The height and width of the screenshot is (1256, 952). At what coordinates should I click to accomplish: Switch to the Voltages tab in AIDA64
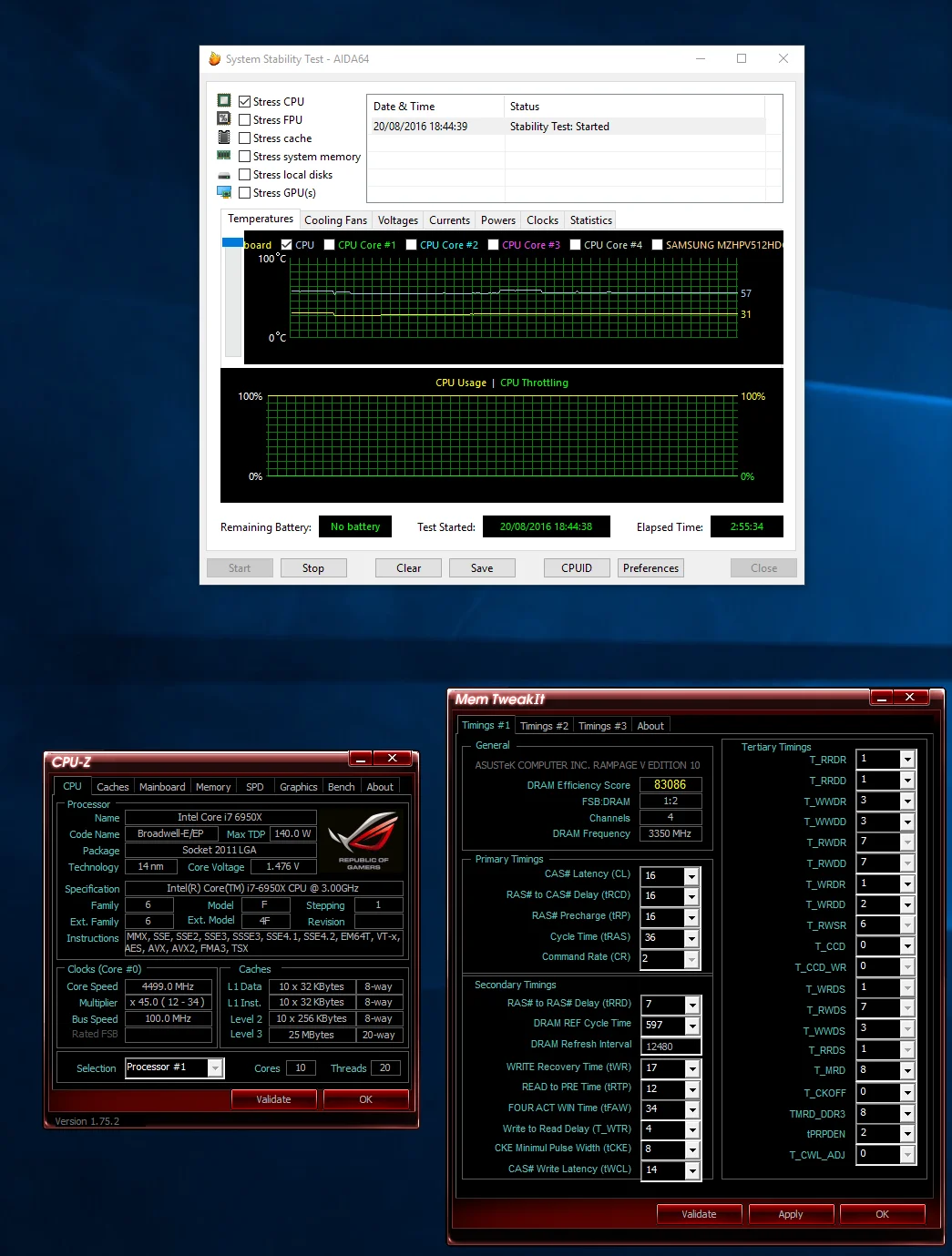click(x=398, y=220)
